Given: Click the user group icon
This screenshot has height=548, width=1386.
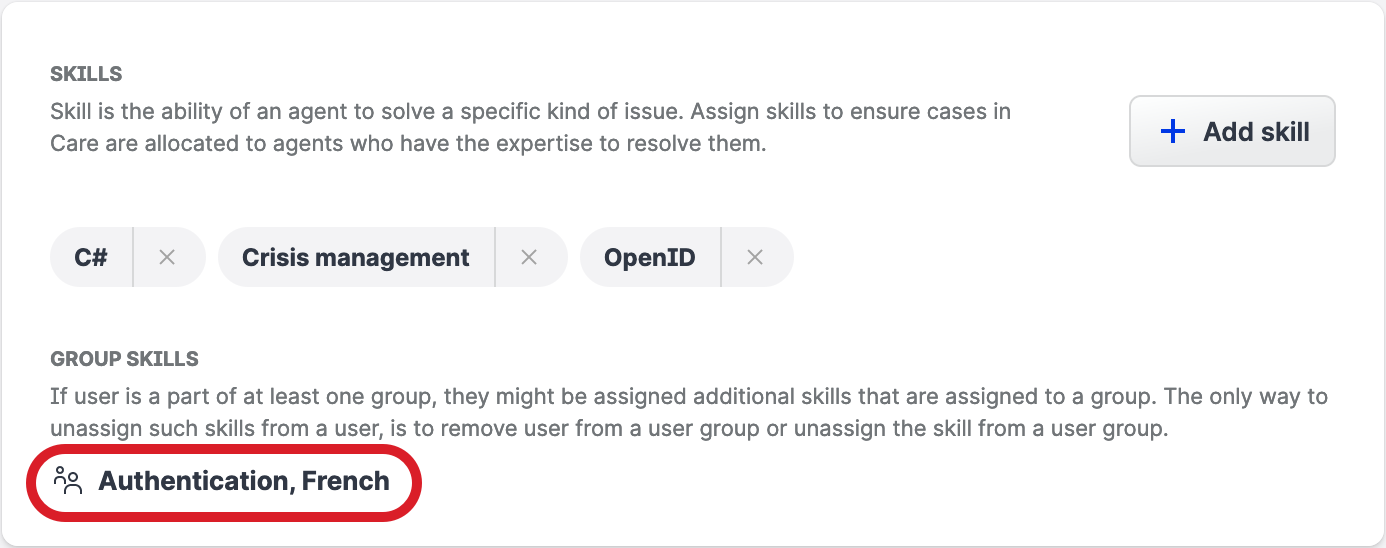Looking at the screenshot, I should click(68, 481).
